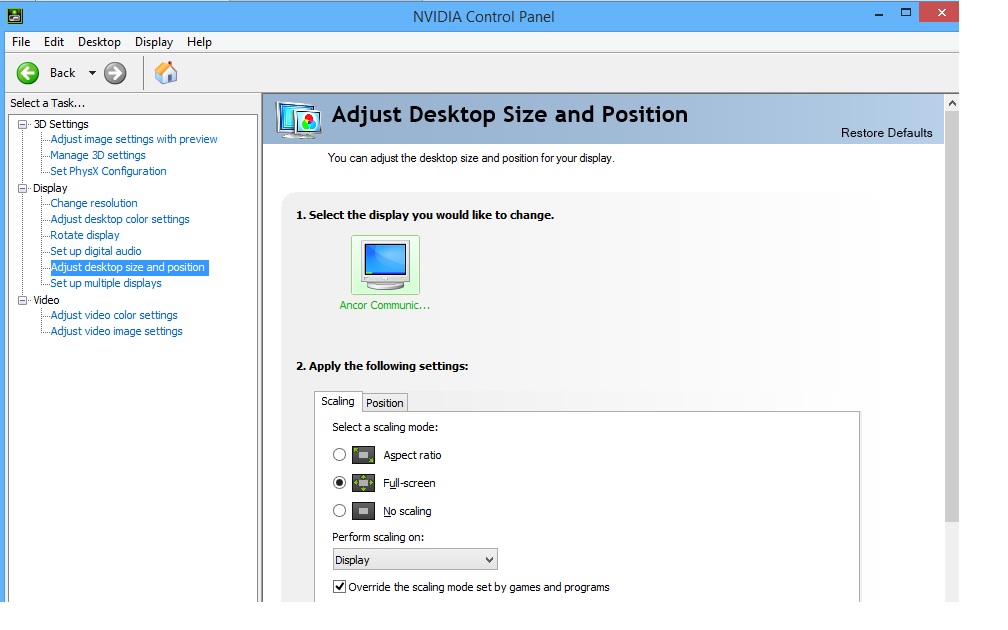Uncheck Override the scaling mode checkbox
Viewport: 1008px width, 630px height.
tap(339, 586)
